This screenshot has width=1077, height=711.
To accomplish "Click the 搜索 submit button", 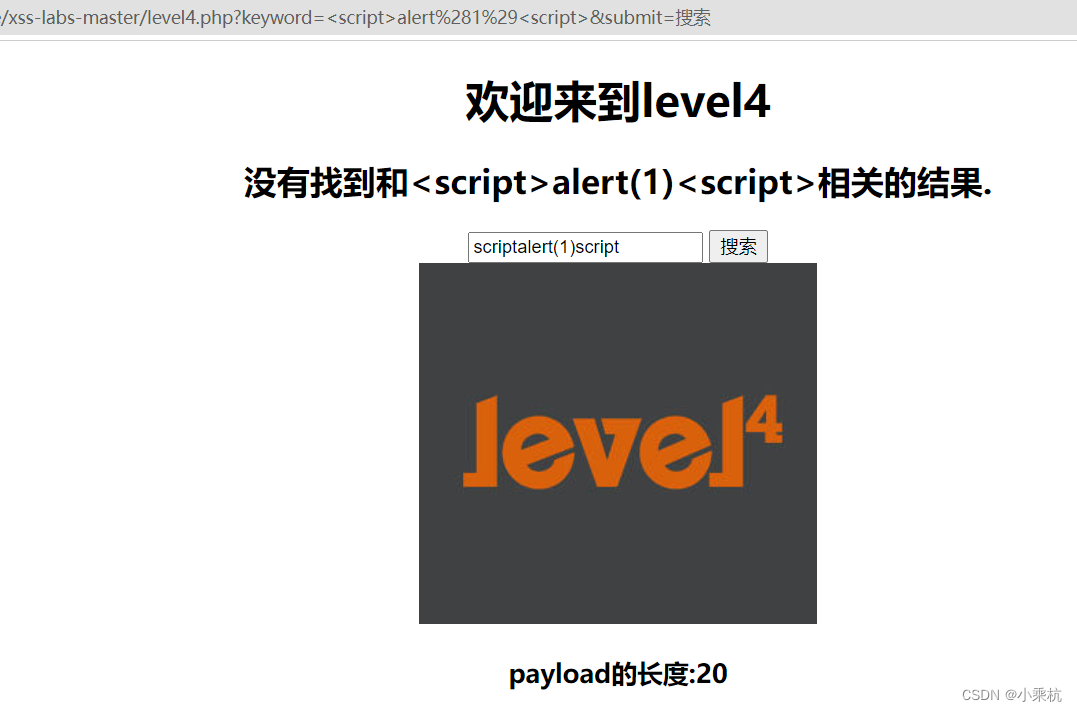I will [x=738, y=247].
